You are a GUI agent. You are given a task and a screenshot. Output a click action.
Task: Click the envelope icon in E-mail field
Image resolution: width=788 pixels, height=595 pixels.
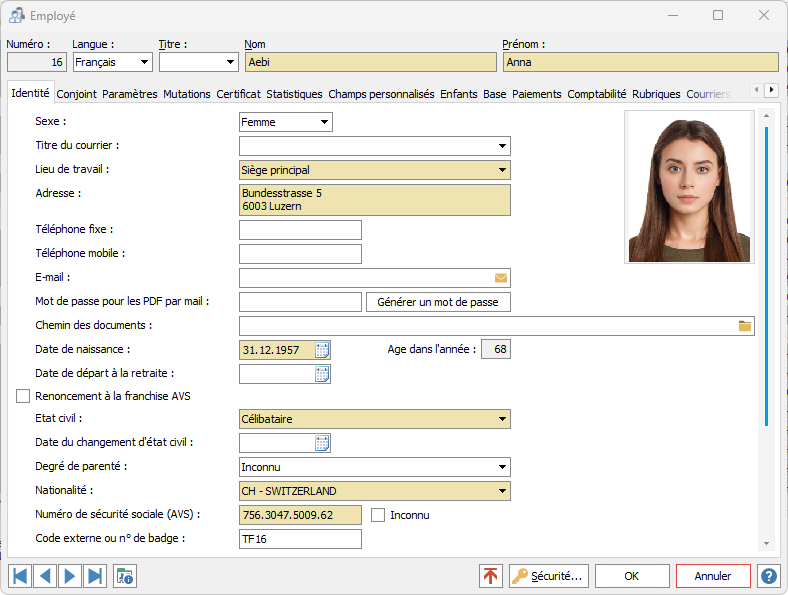501,278
